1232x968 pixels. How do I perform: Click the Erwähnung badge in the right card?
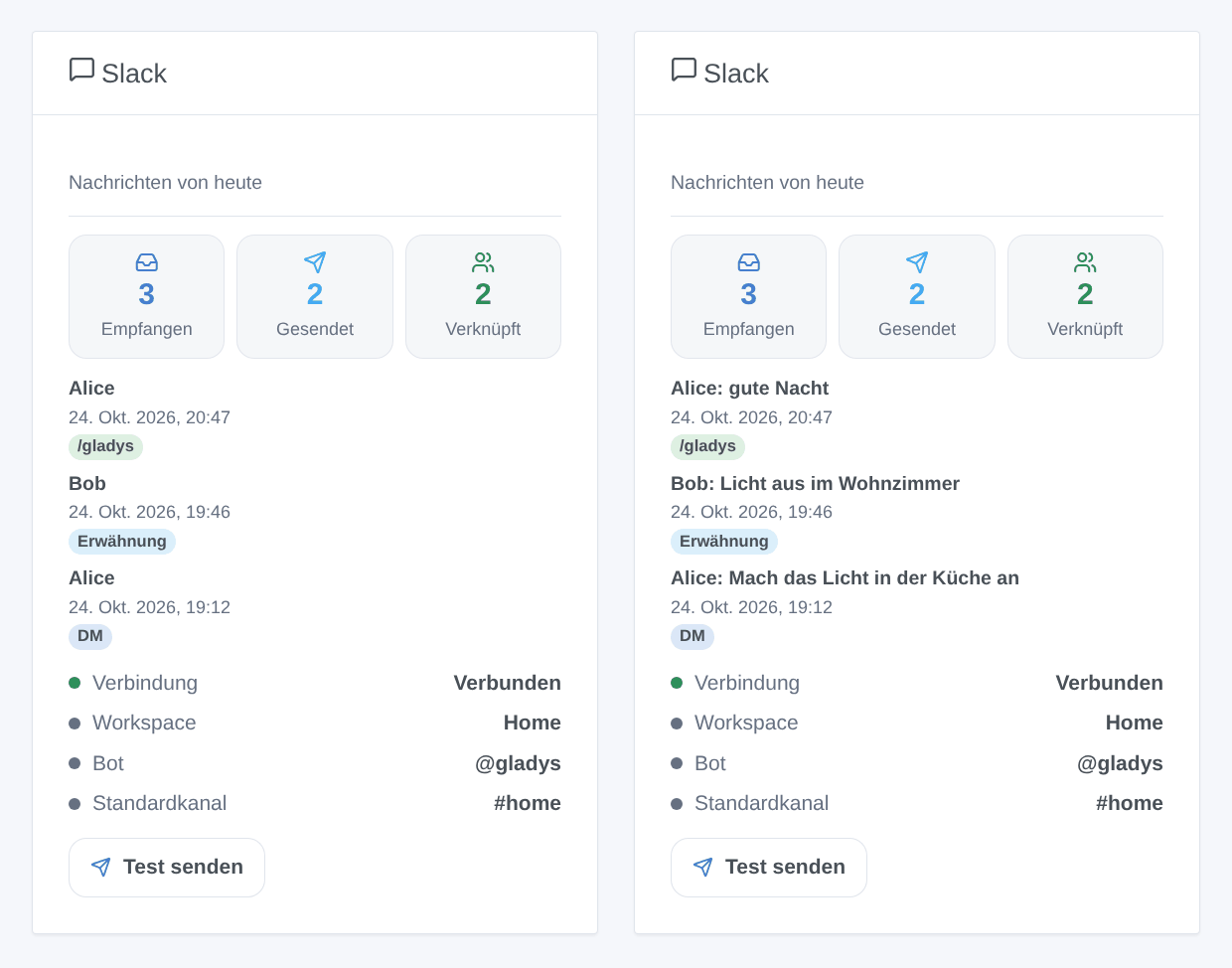point(724,542)
